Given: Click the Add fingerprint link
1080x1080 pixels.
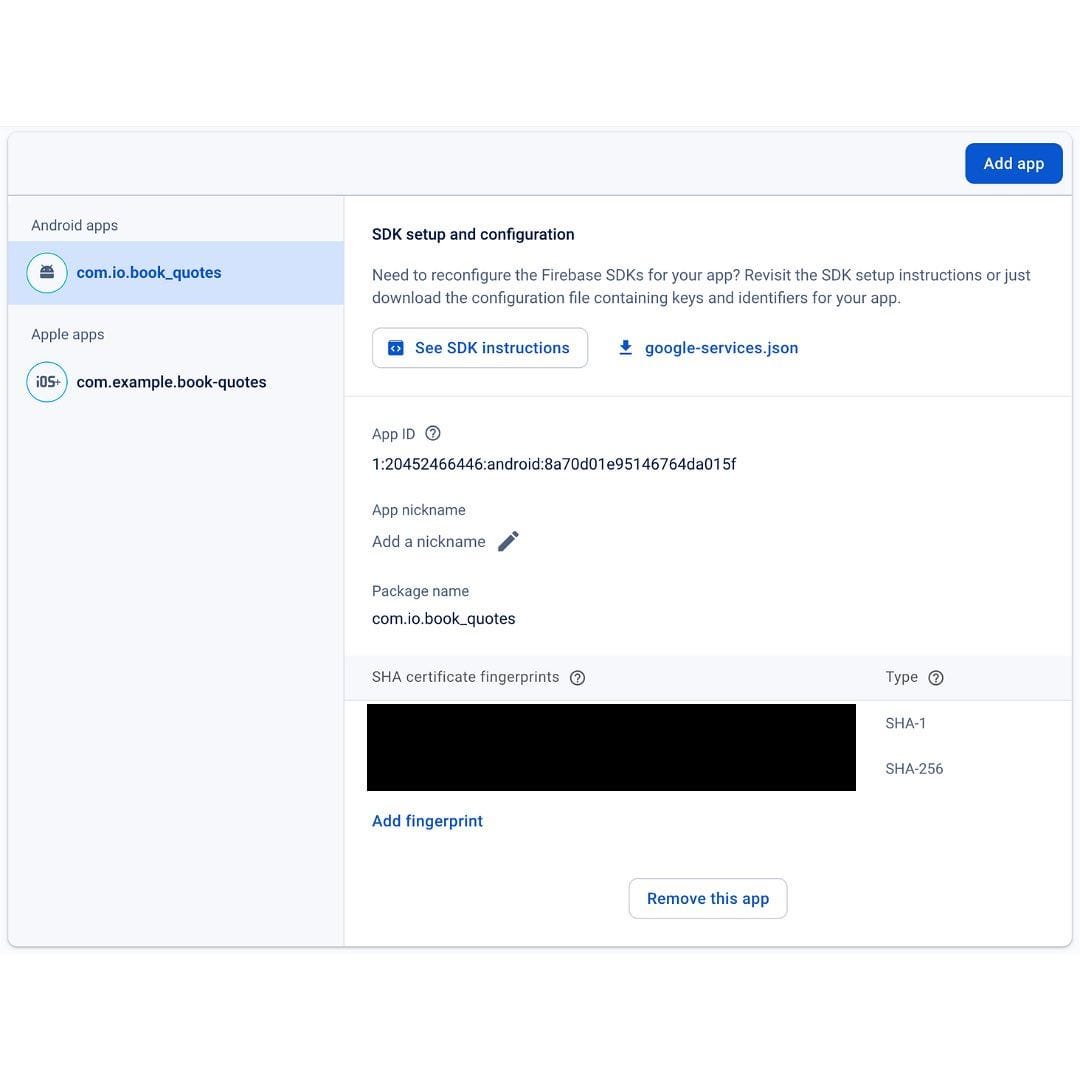Looking at the screenshot, I should click(427, 821).
